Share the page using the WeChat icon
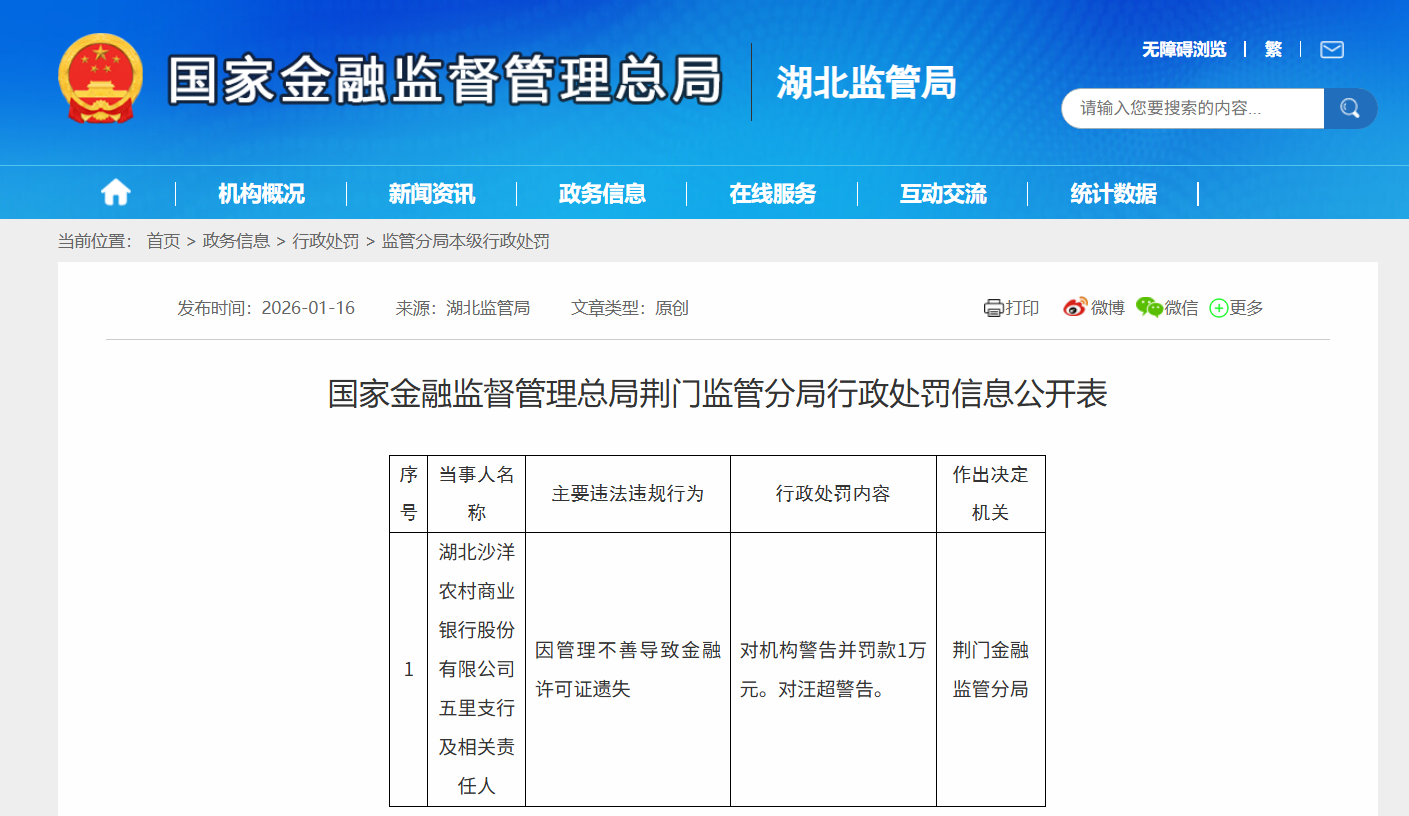 pos(1149,307)
